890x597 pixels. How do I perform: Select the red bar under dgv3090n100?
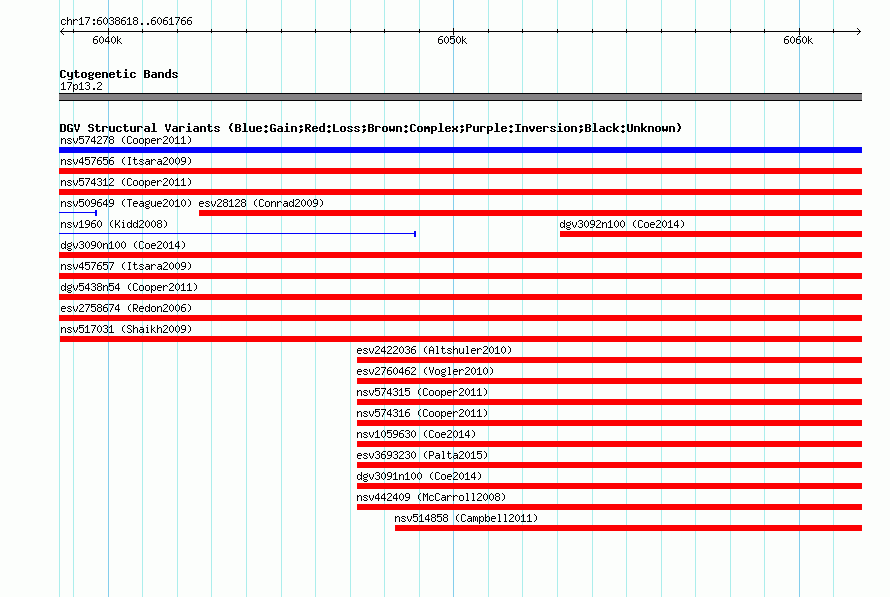(x=460, y=255)
